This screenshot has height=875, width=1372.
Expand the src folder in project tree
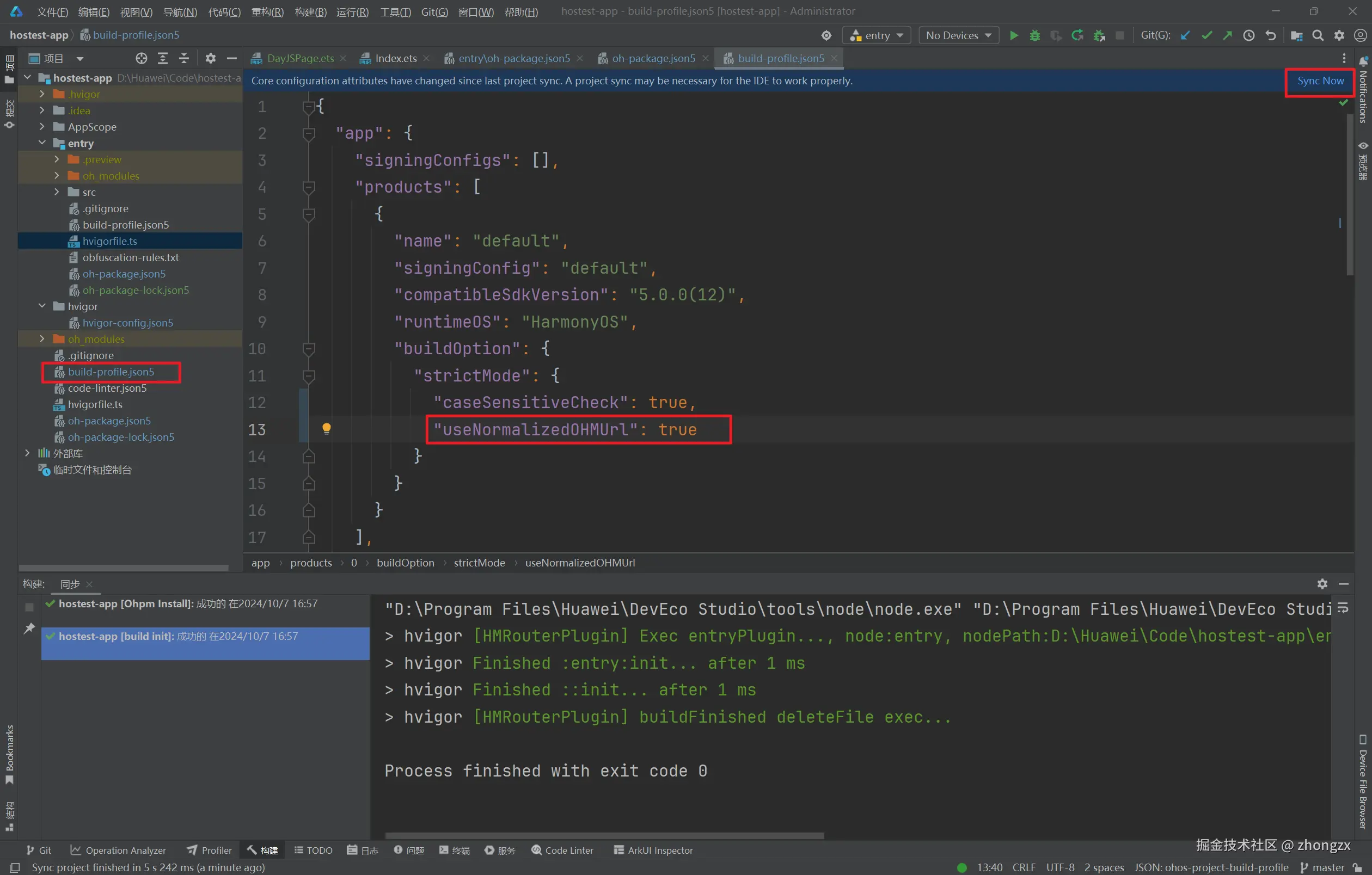click(x=57, y=192)
